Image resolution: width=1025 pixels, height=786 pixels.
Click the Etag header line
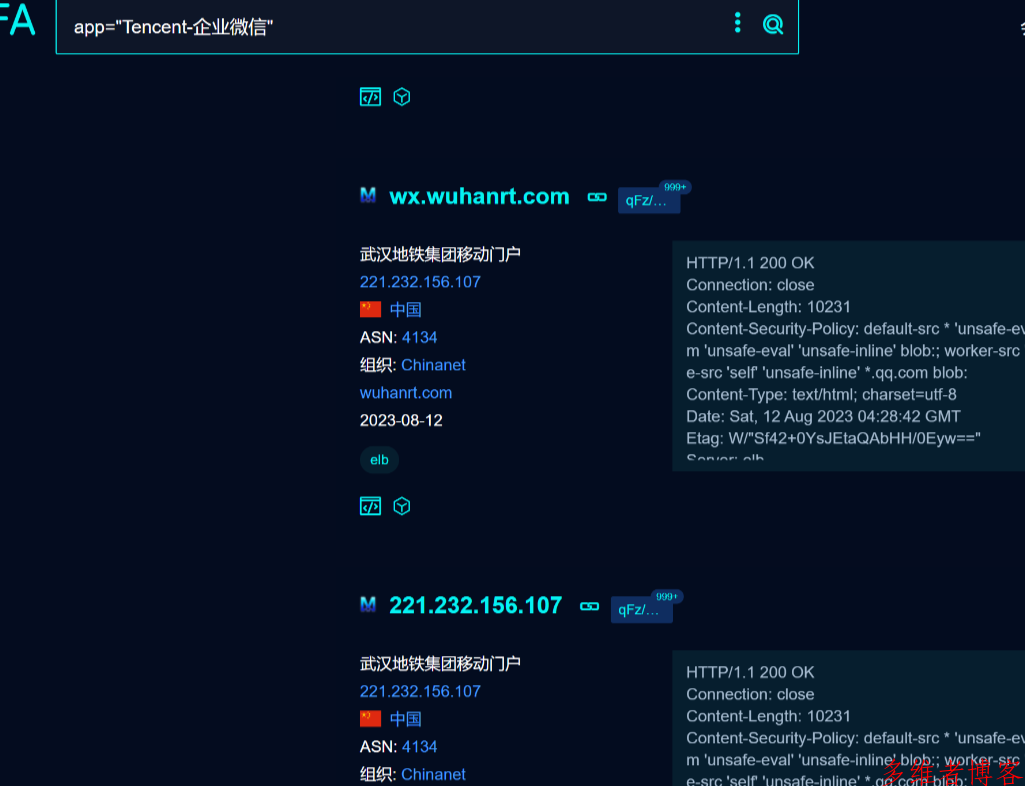(x=833, y=438)
